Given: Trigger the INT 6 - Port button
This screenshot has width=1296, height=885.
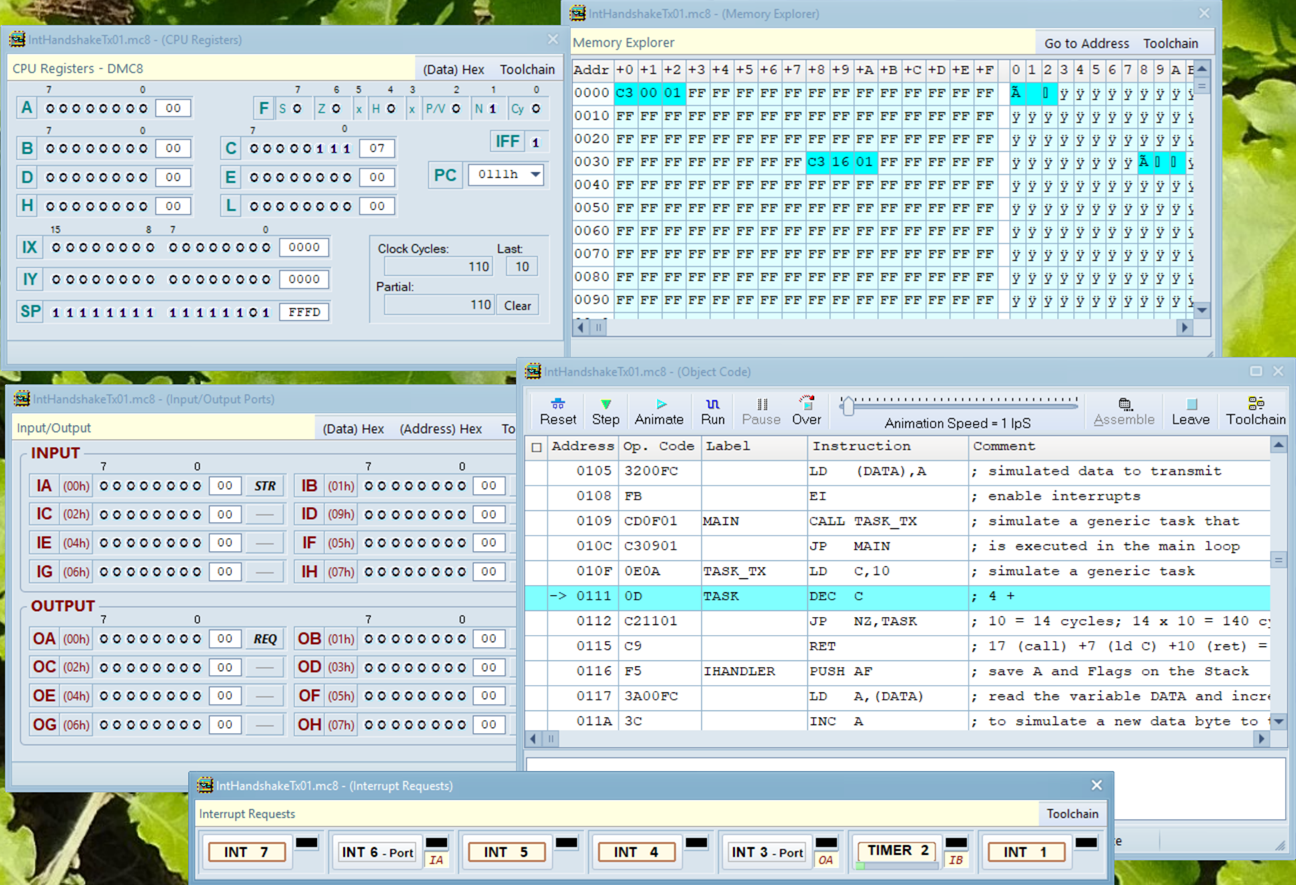Looking at the screenshot, I should click(x=377, y=852).
